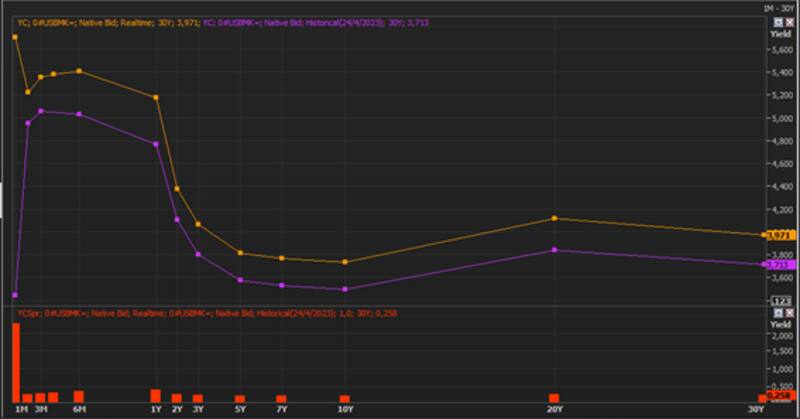Screen dimensions: 800x419
Task: Click the red YCSpr spread legend text
Action: point(200,314)
